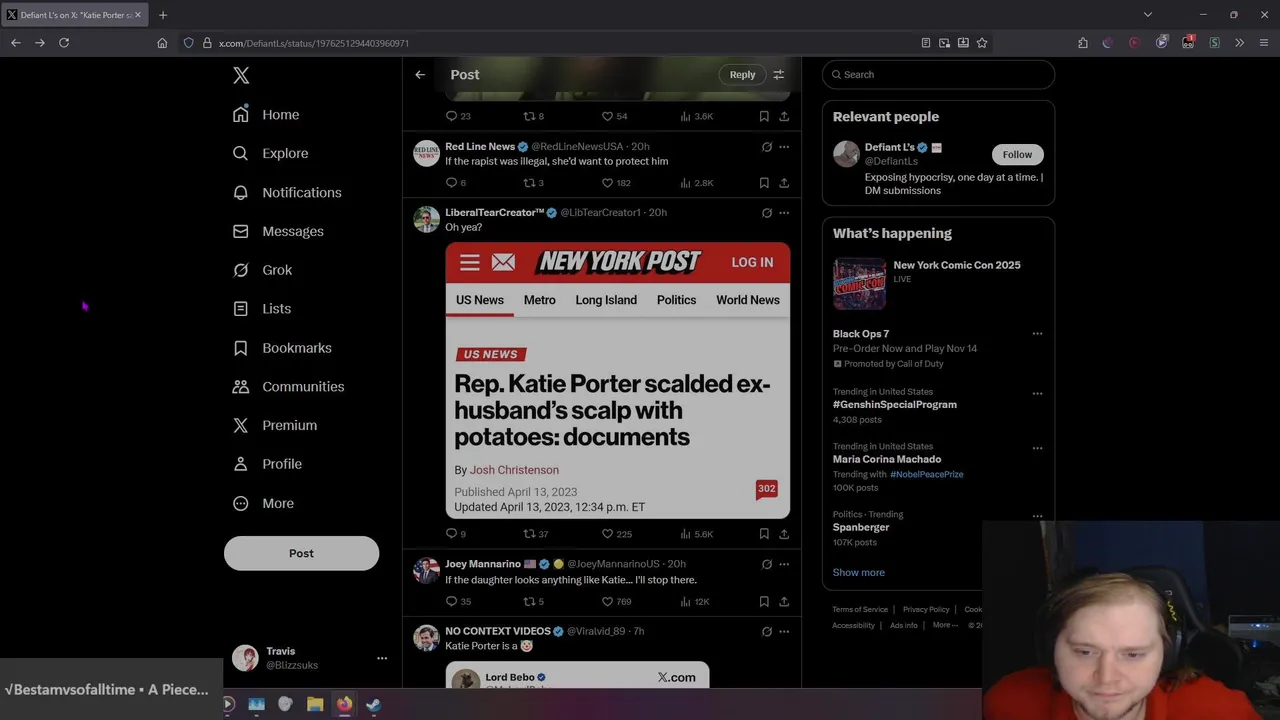The width and height of the screenshot is (1280, 720).
Task: Open Terms of Service link
Action: 860,609
